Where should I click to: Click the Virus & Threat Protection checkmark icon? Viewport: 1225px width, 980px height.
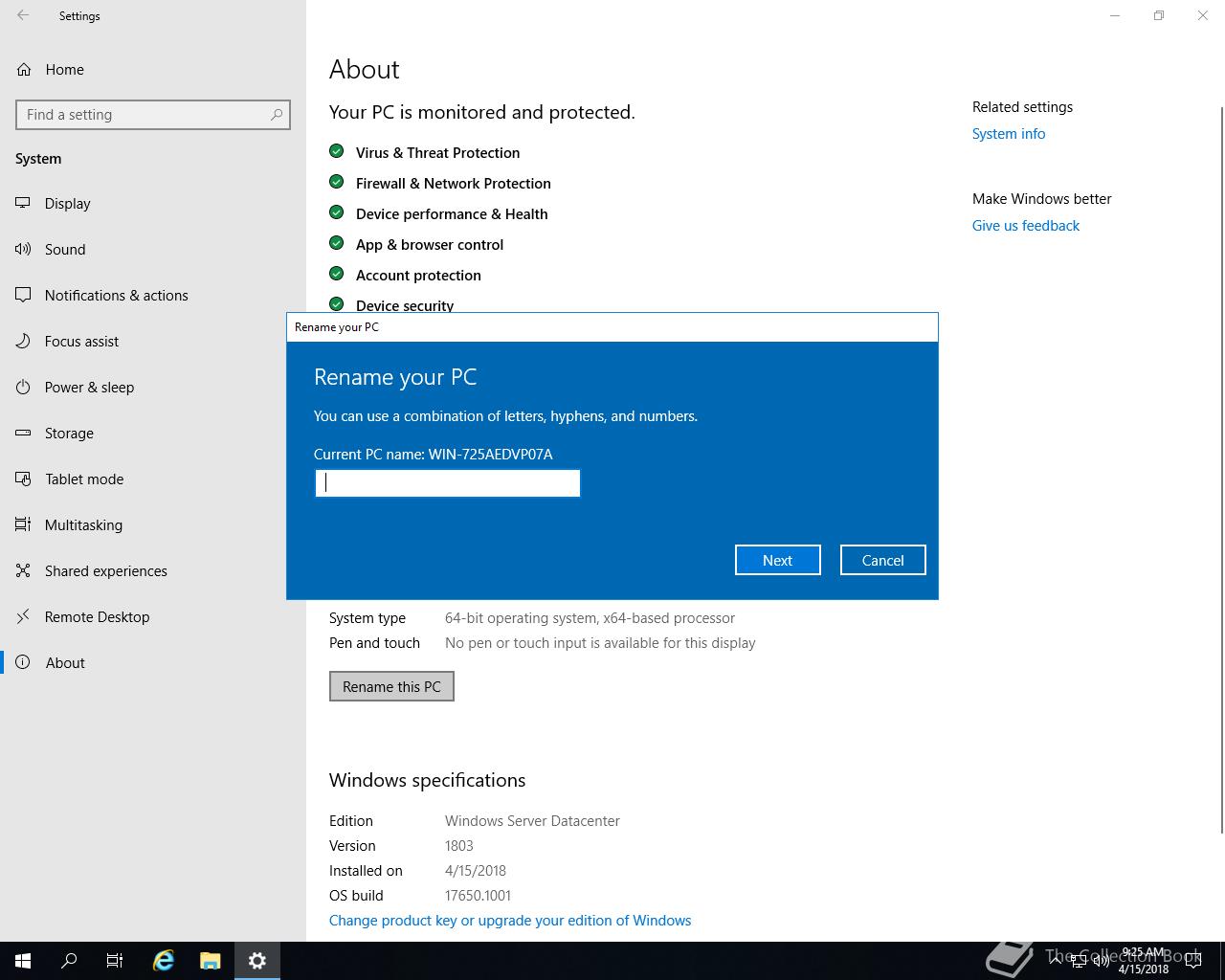tap(336, 151)
